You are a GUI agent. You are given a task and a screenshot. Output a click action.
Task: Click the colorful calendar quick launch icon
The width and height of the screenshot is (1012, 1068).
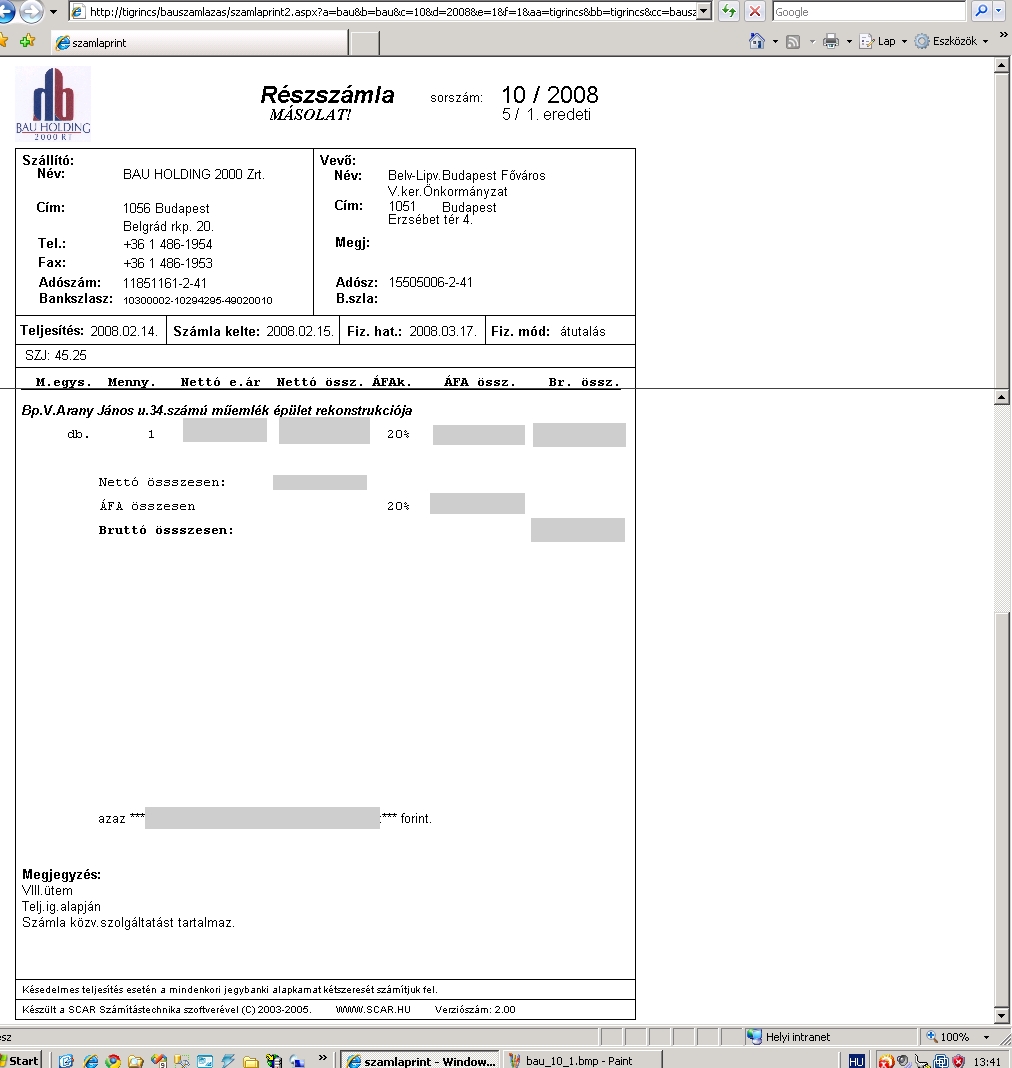[x=159, y=1061]
